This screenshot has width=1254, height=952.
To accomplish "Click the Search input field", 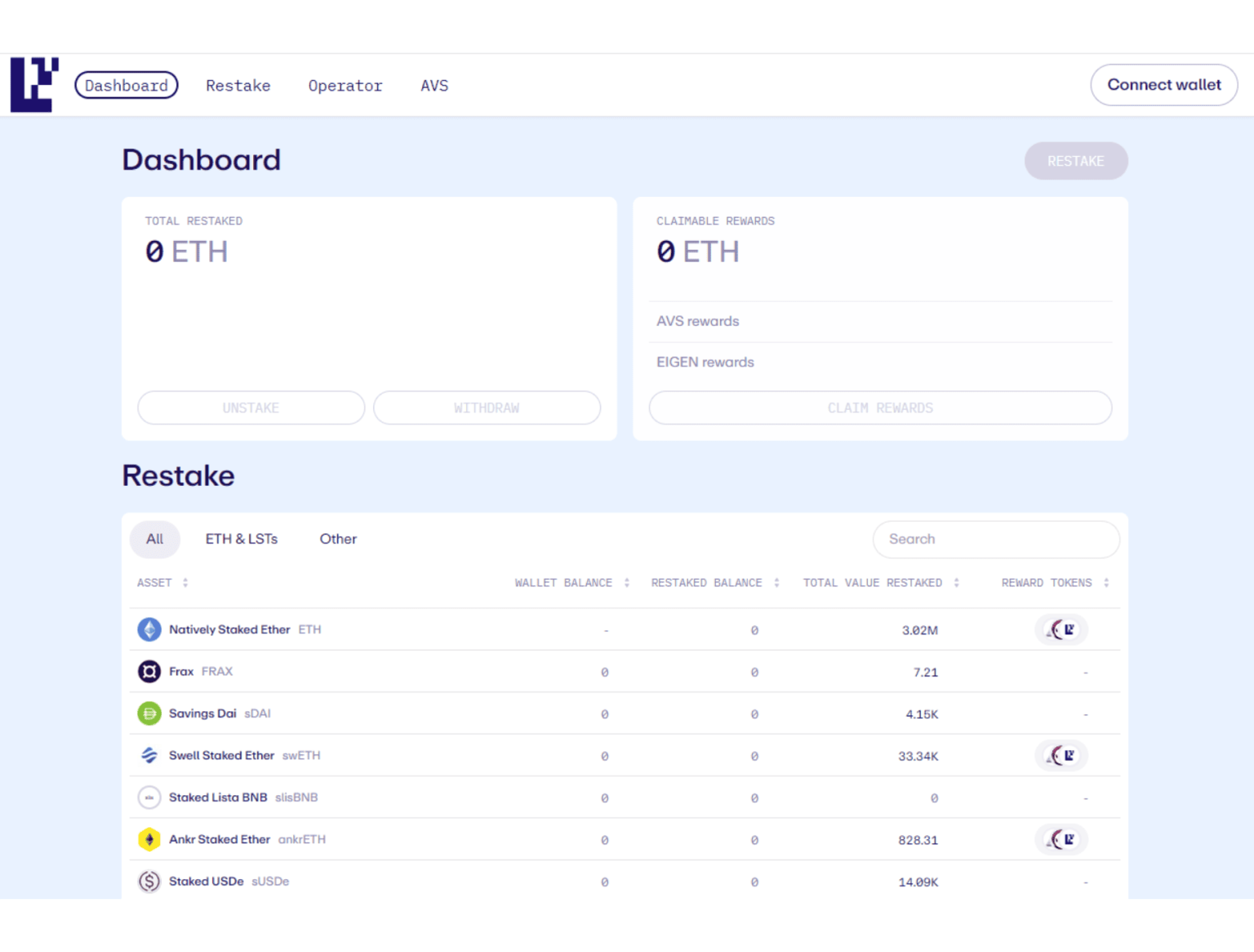I will point(996,539).
